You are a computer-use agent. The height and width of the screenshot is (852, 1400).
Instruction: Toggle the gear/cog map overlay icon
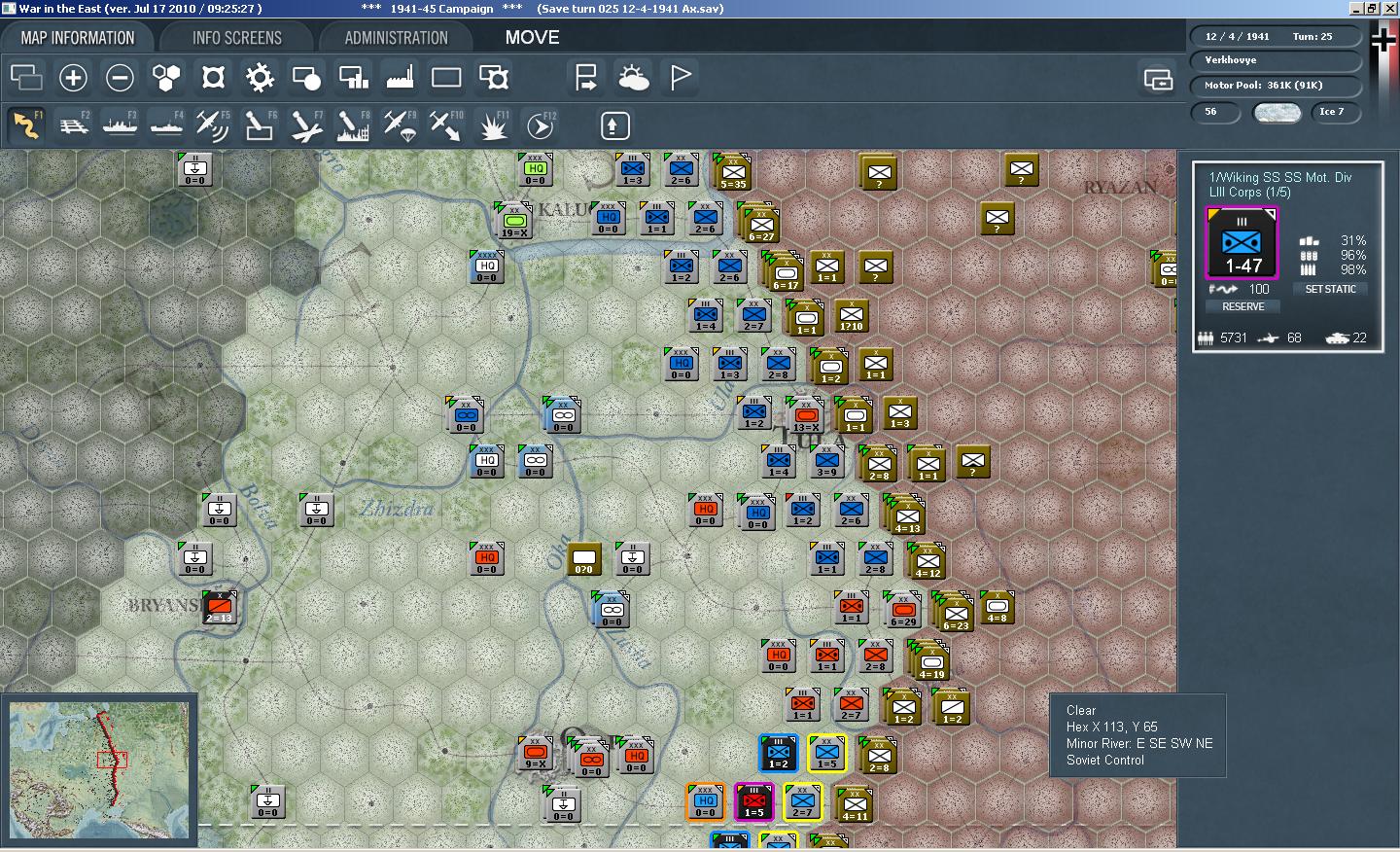click(x=260, y=77)
